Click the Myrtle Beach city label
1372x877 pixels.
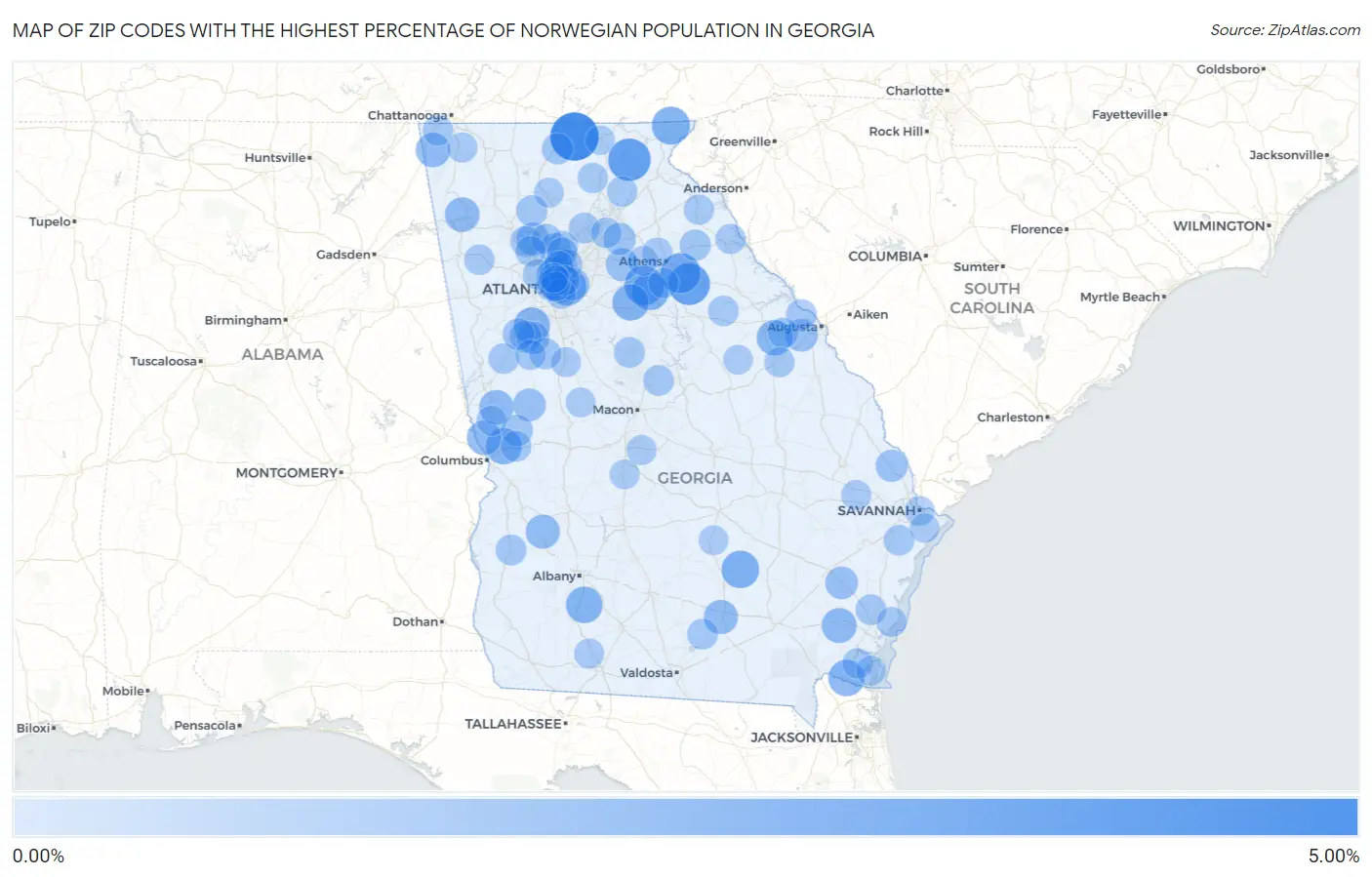[x=1120, y=297]
